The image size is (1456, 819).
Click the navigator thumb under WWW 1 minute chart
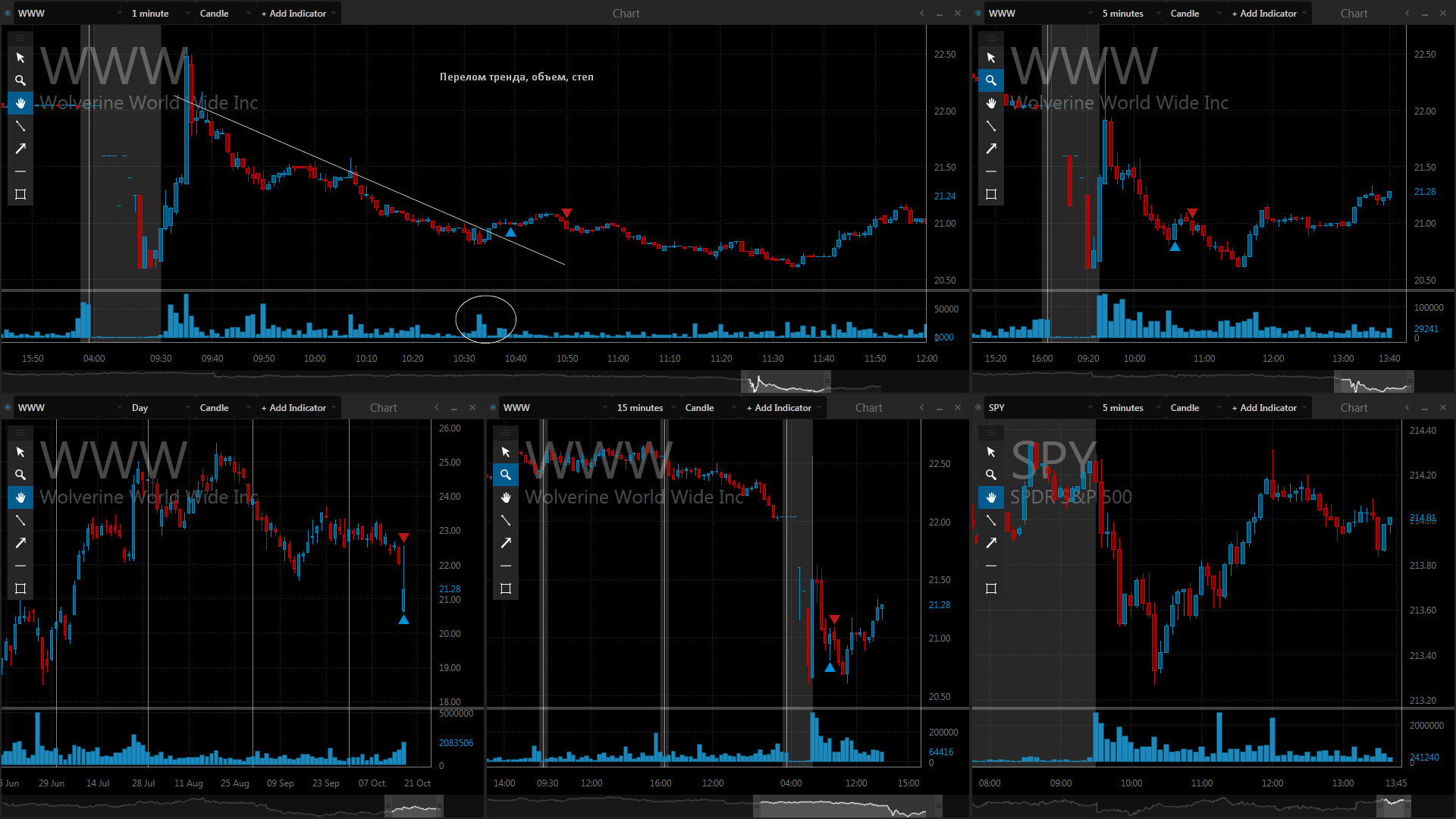(x=786, y=382)
